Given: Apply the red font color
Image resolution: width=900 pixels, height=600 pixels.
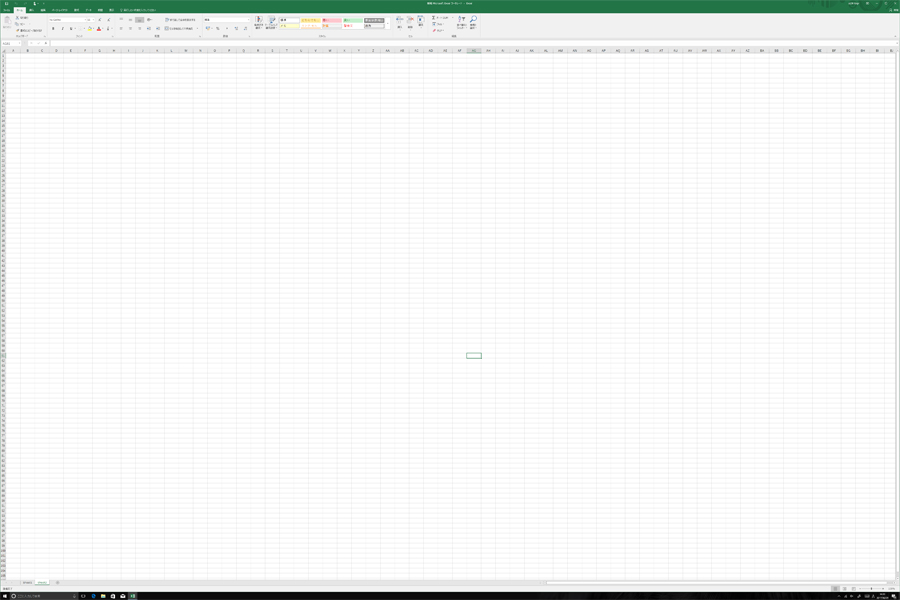Looking at the screenshot, I should 99,29.
